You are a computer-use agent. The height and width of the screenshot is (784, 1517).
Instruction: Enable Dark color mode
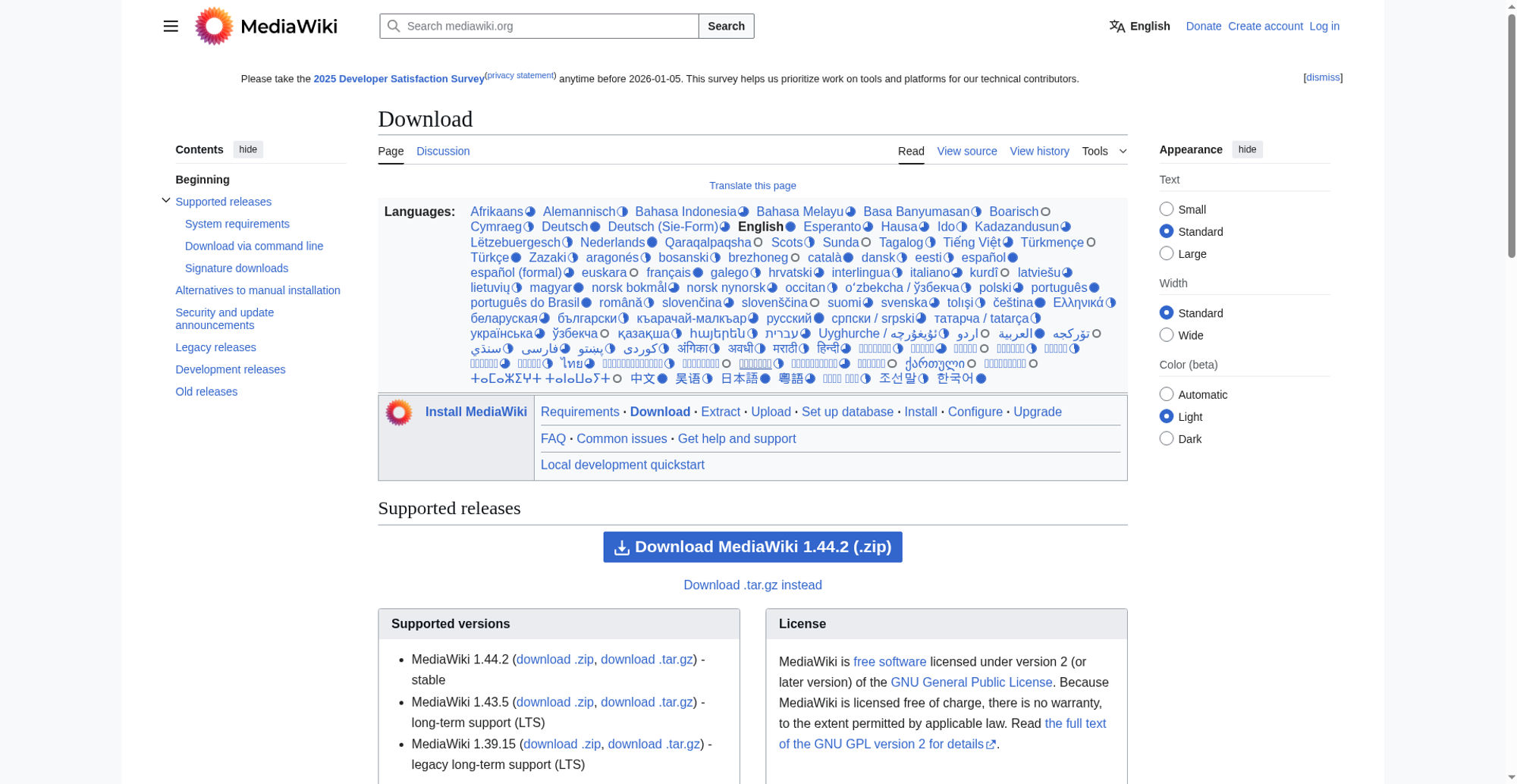click(x=1167, y=439)
